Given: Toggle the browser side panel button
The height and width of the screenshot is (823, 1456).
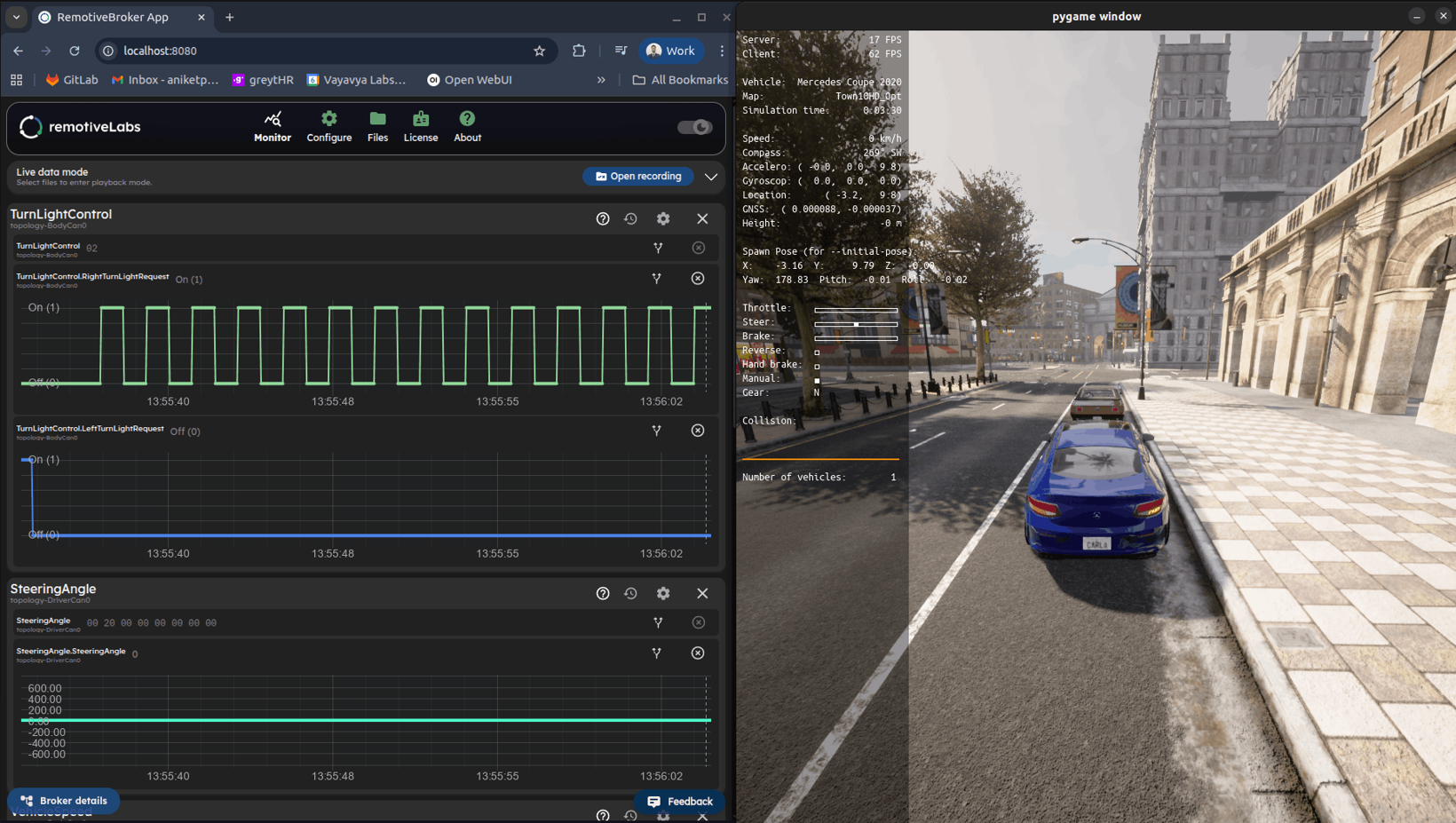Looking at the screenshot, I should coord(621,51).
